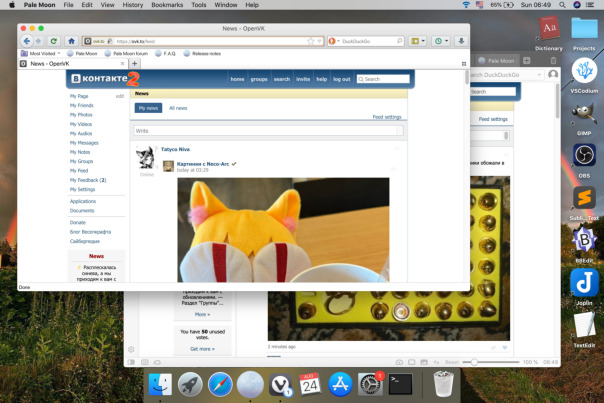Screen dimensions: 604x403
Task: Expand the Most Visited bookmarks dropdown
Action: point(41,53)
